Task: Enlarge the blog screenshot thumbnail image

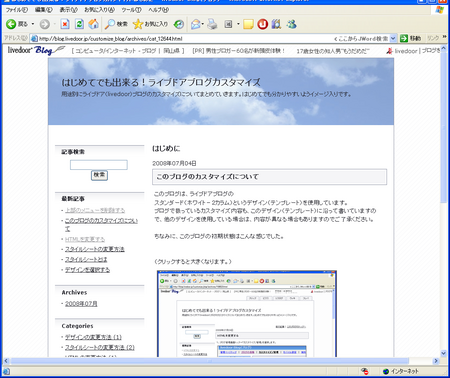Action: click(x=247, y=314)
